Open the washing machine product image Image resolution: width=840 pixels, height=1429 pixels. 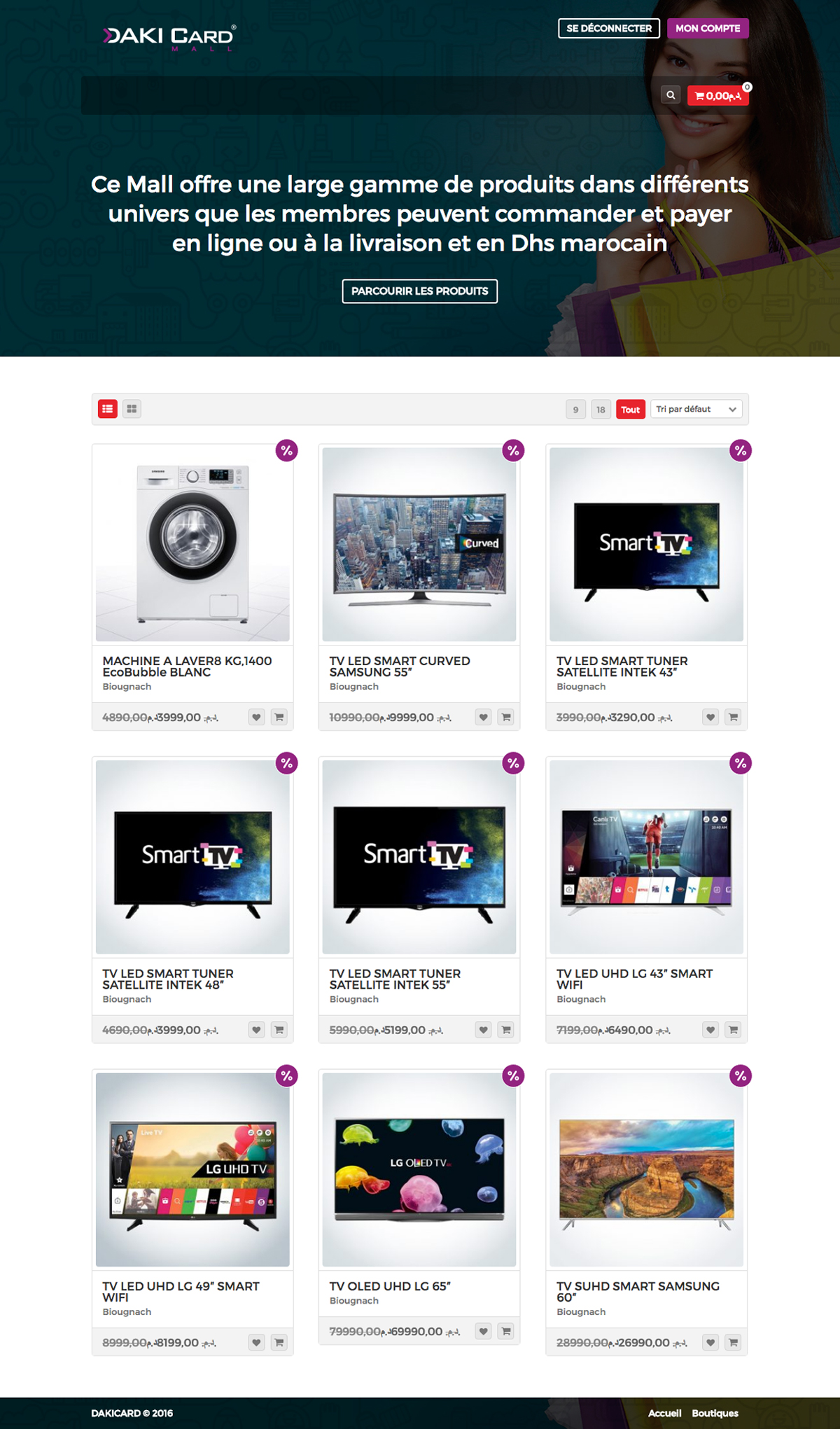coord(192,544)
